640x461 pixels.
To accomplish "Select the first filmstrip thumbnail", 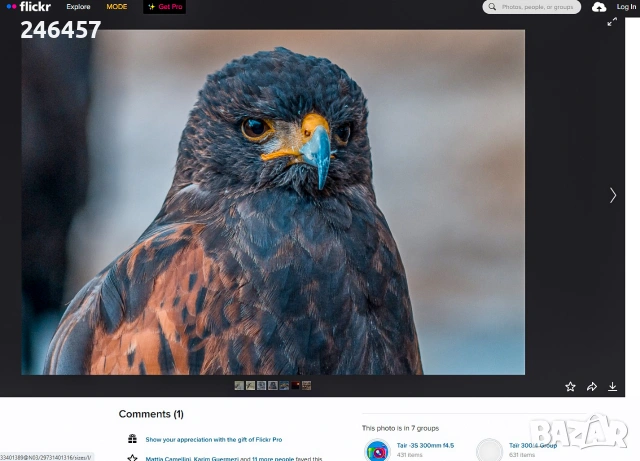I will (239, 385).
